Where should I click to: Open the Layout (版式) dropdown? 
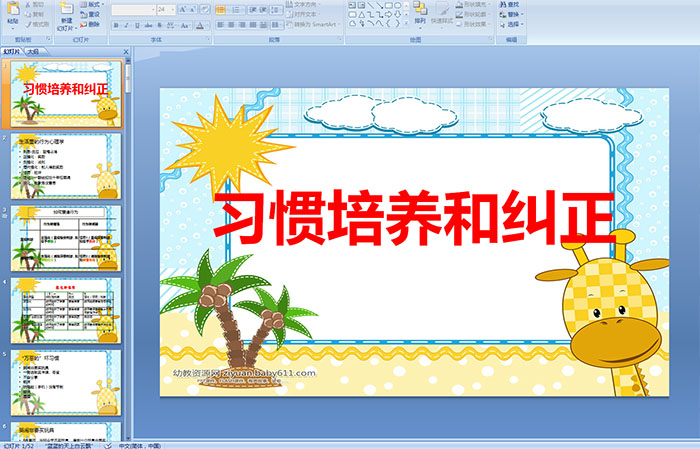[x=92, y=4]
